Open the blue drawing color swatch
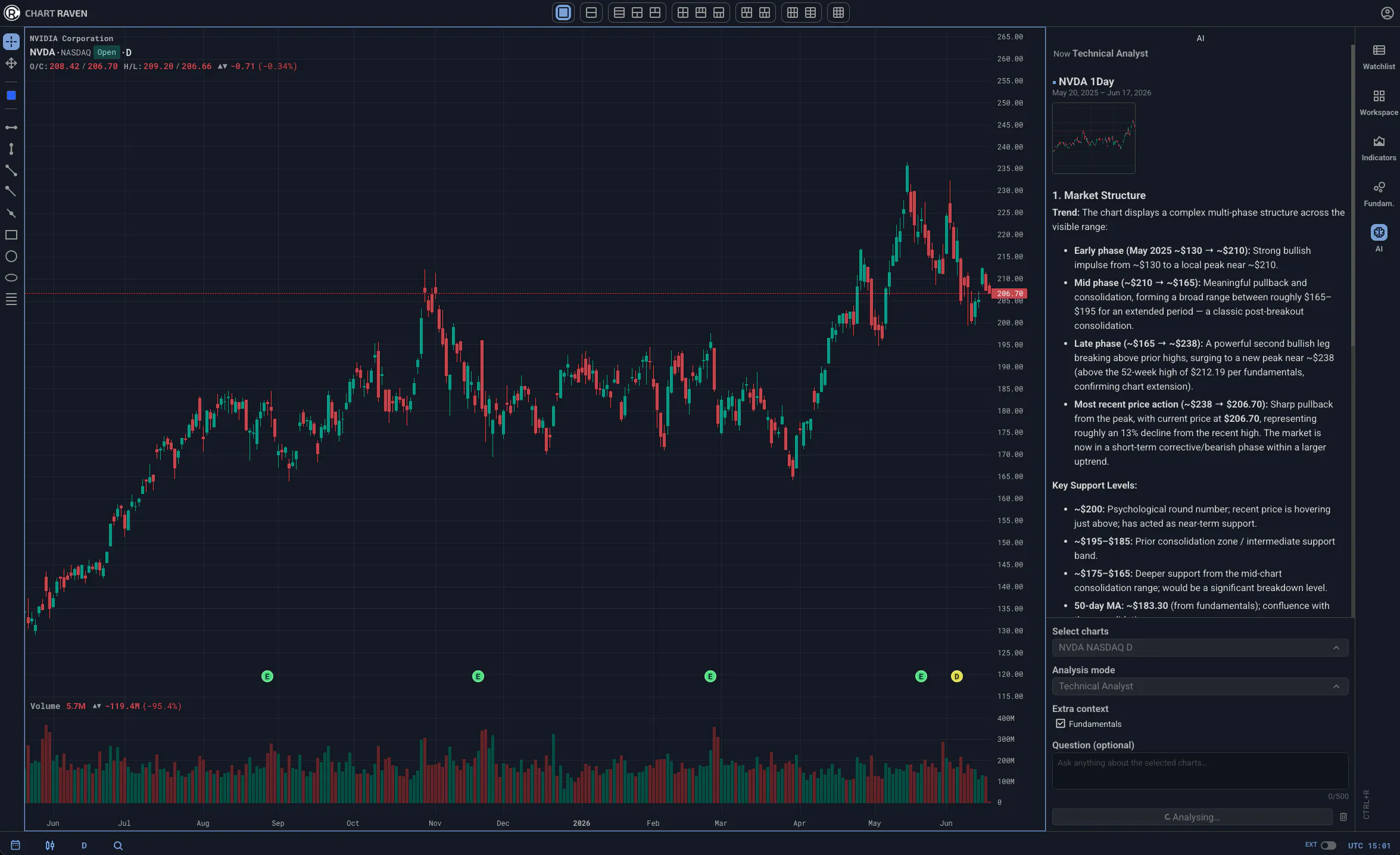The image size is (1400, 855). tap(11, 95)
